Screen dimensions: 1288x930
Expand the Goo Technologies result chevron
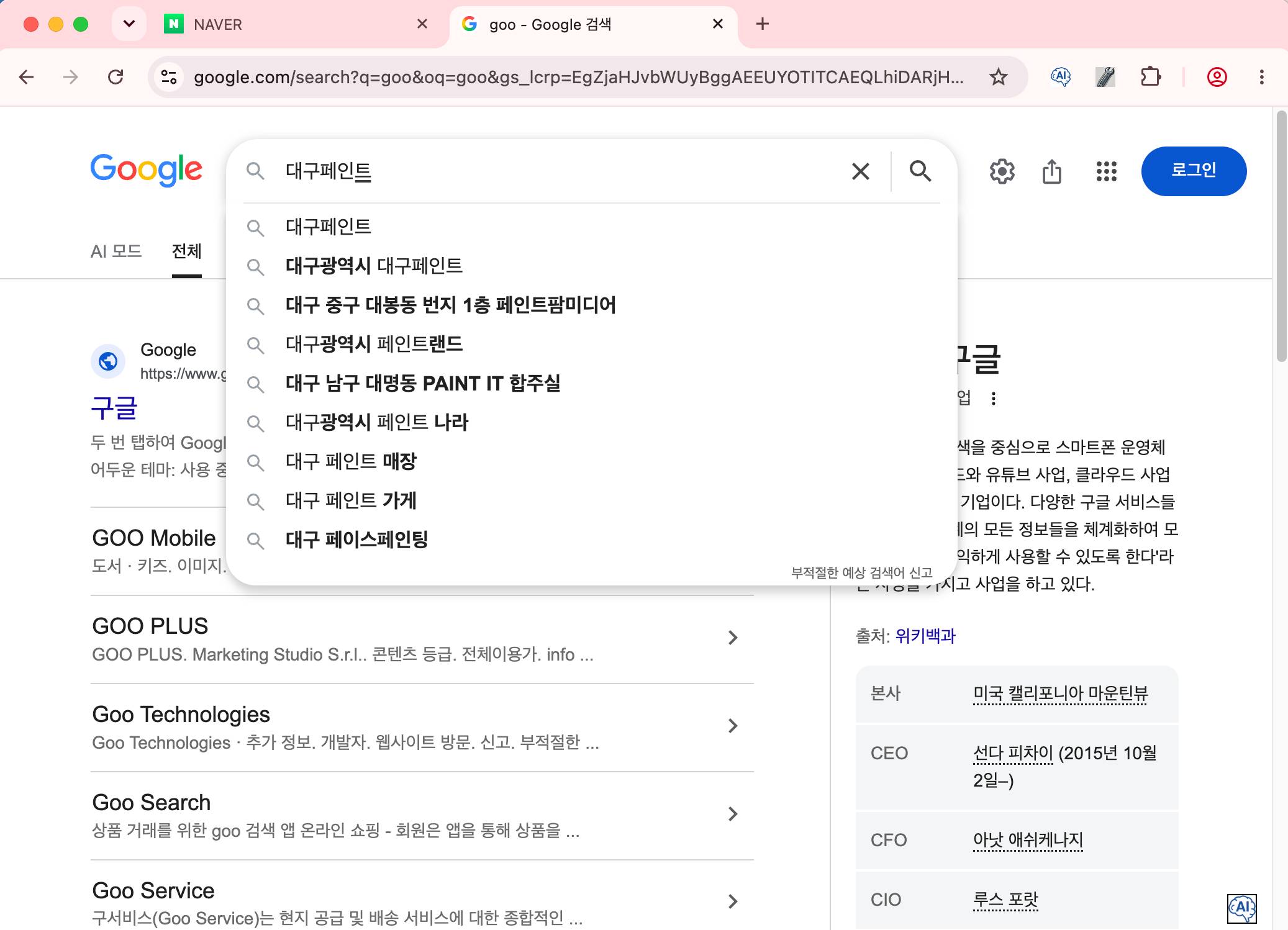coord(733,726)
